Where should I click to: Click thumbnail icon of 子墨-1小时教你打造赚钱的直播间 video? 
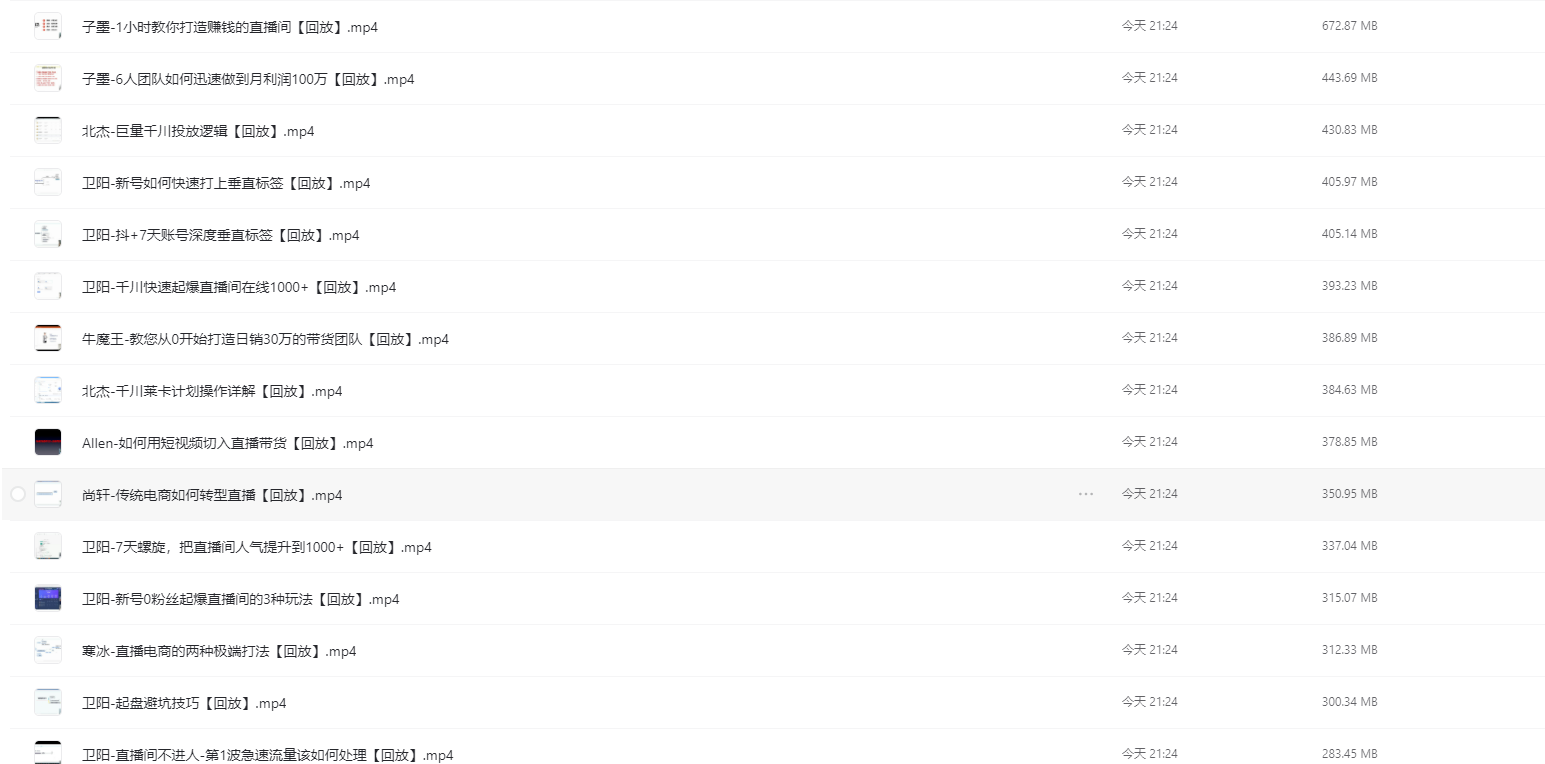point(47,26)
